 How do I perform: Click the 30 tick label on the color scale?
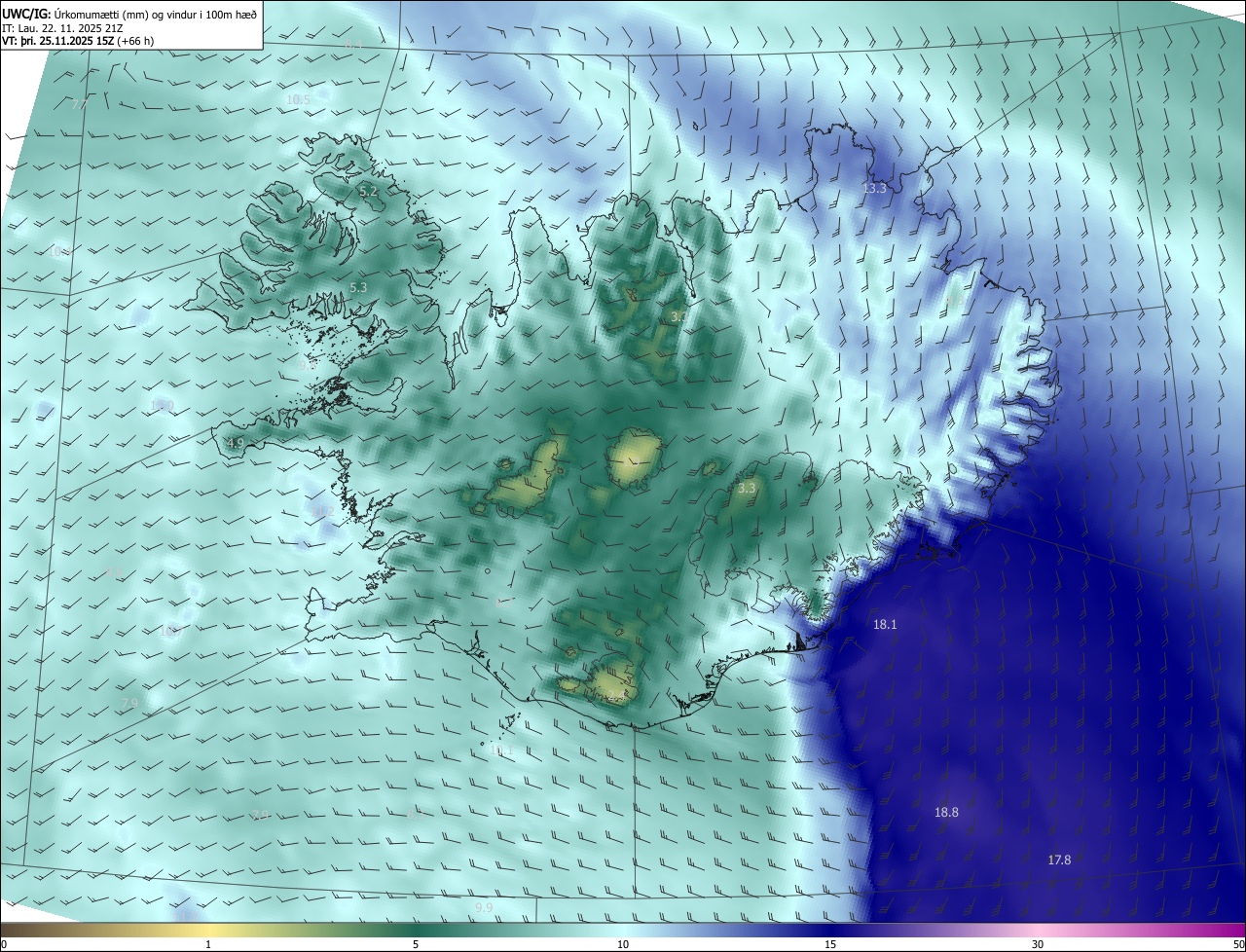[x=1038, y=944]
